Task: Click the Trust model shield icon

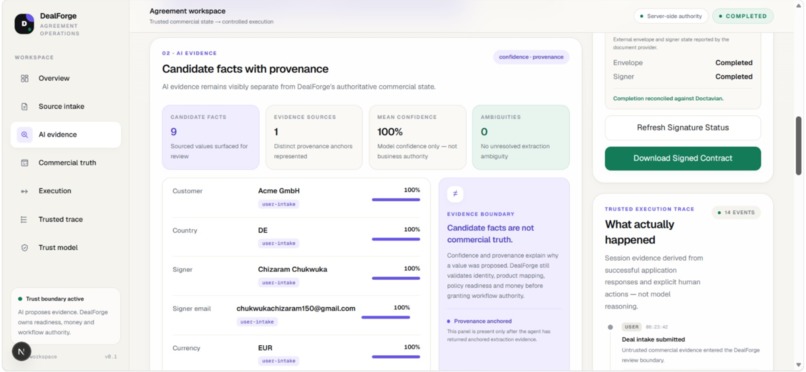Action: click(x=24, y=248)
